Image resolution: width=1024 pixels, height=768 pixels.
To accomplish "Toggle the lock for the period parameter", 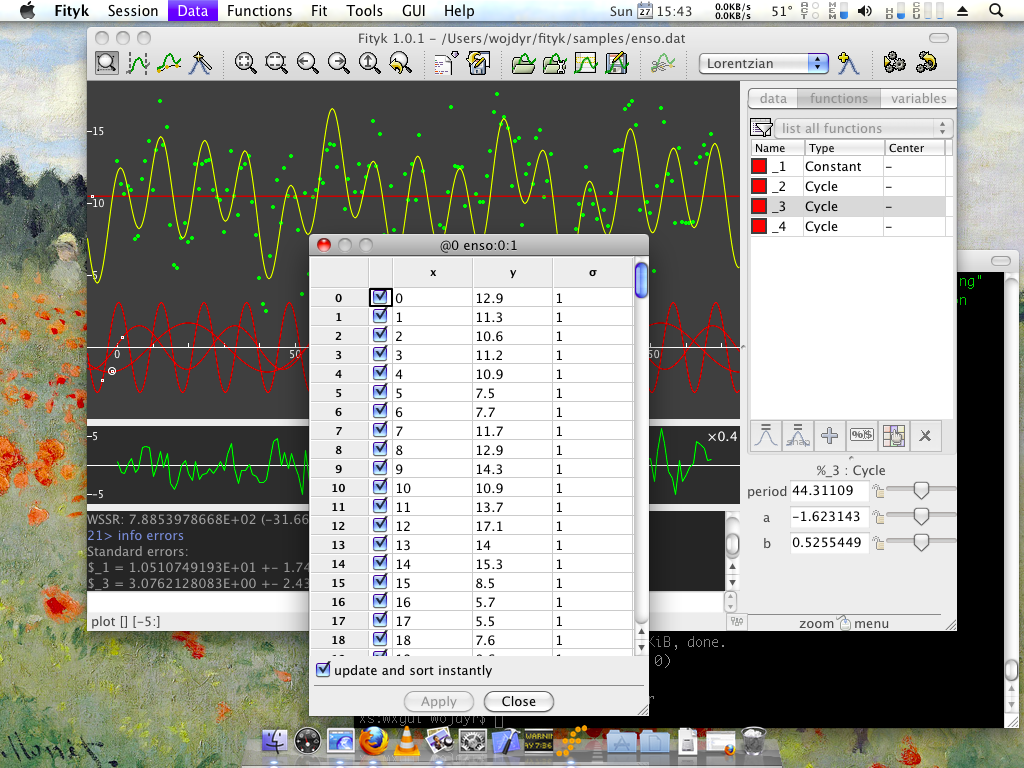I will pos(878,491).
